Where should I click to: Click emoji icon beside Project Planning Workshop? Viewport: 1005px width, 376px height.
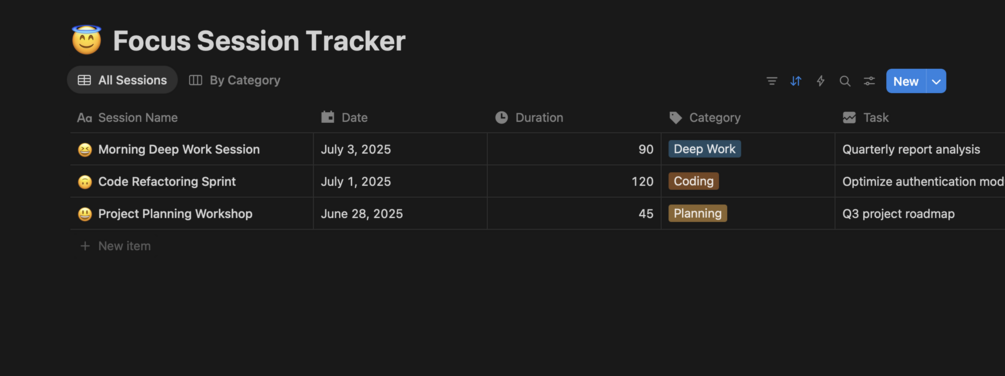tap(85, 214)
